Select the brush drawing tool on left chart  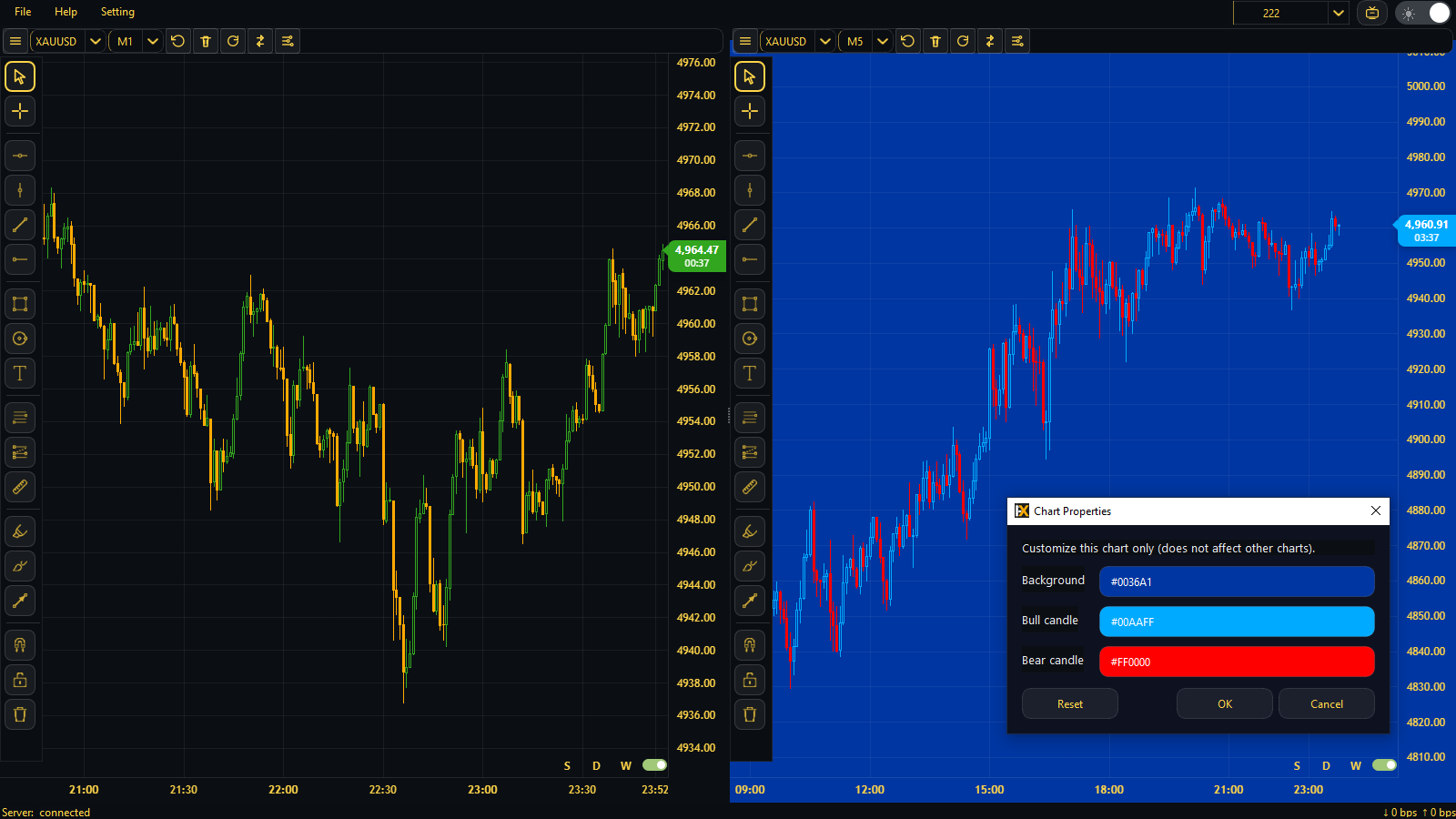20,531
